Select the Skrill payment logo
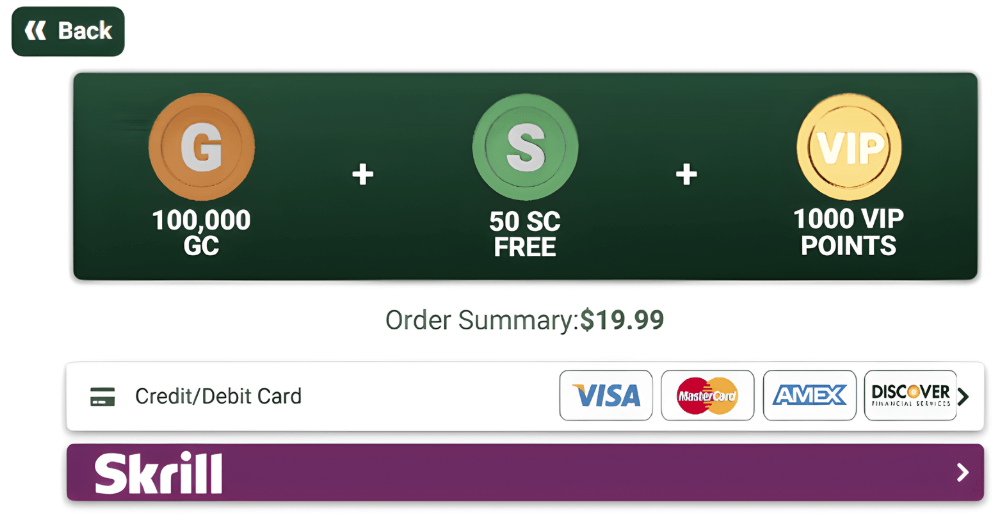This screenshot has width=1005, height=521. click(x=158, y=473)
